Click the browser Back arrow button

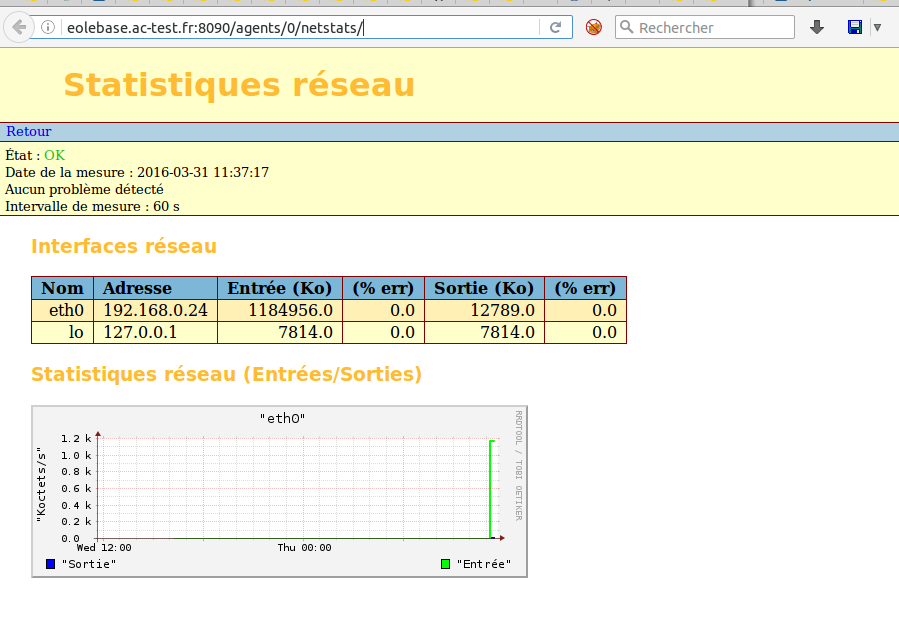point(19,27)
